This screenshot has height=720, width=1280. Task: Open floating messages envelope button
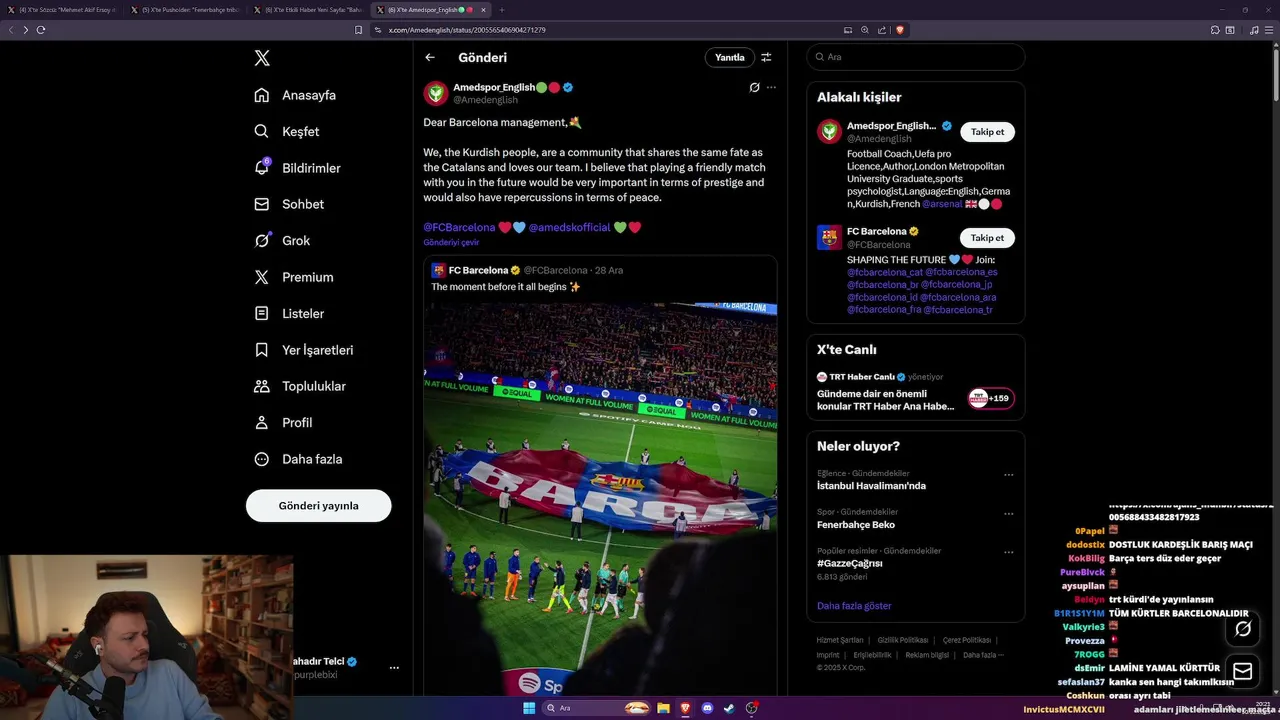tap(1243, 671)
